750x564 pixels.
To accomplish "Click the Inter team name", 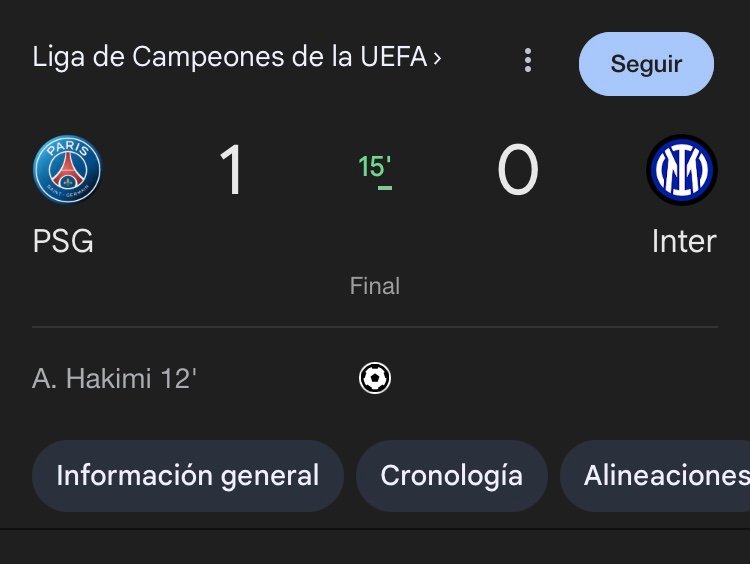I will (684, 241).
